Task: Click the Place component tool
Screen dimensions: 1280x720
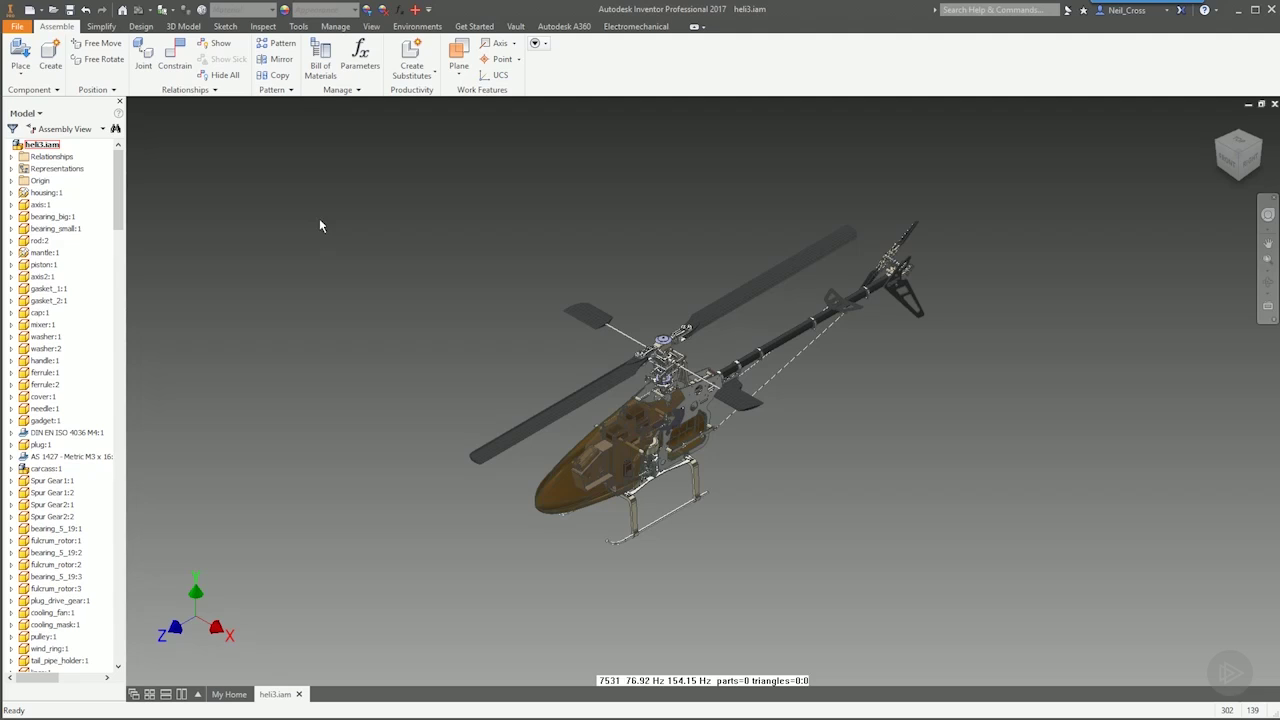Action: click(20, 56)
